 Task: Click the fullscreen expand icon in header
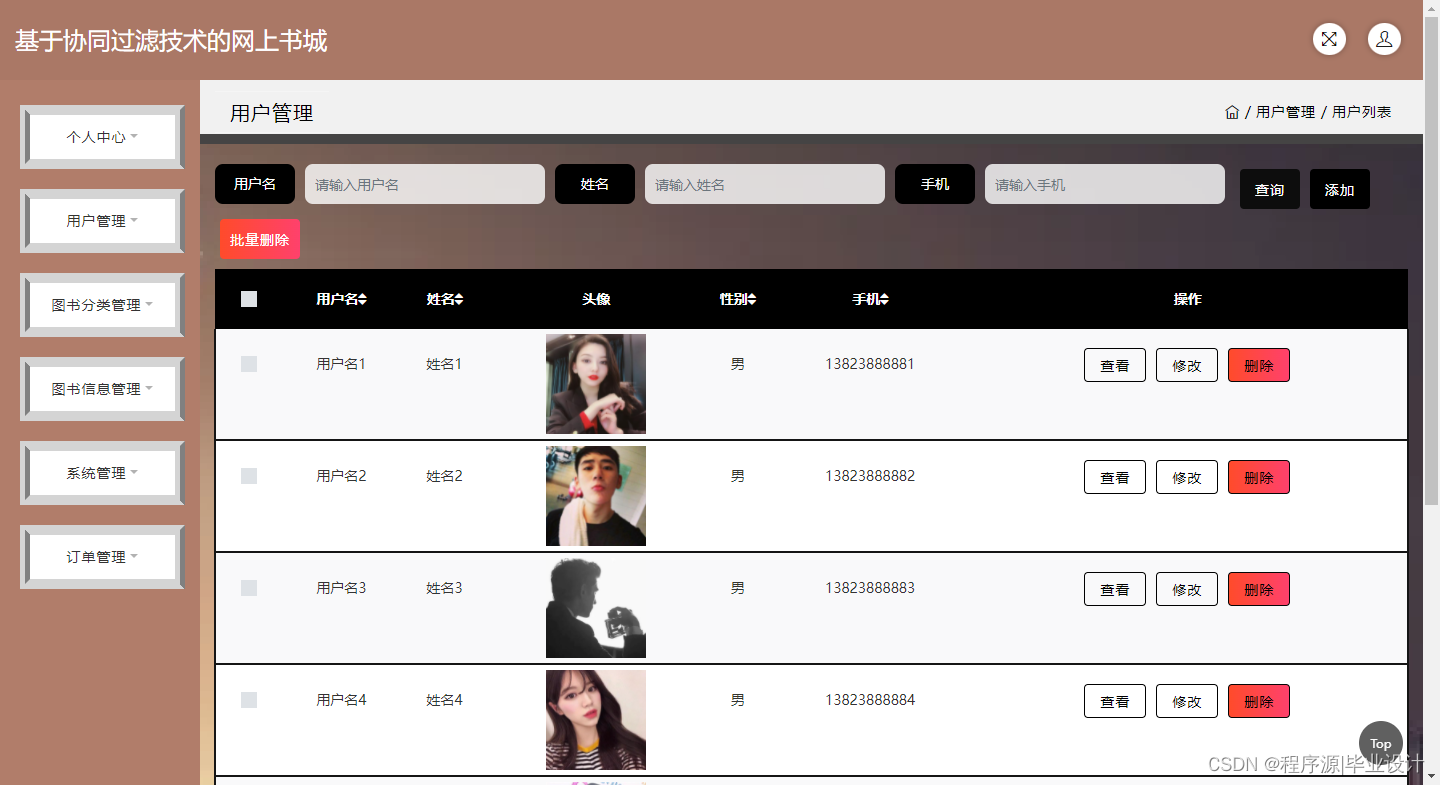(x=1329, y=39)
